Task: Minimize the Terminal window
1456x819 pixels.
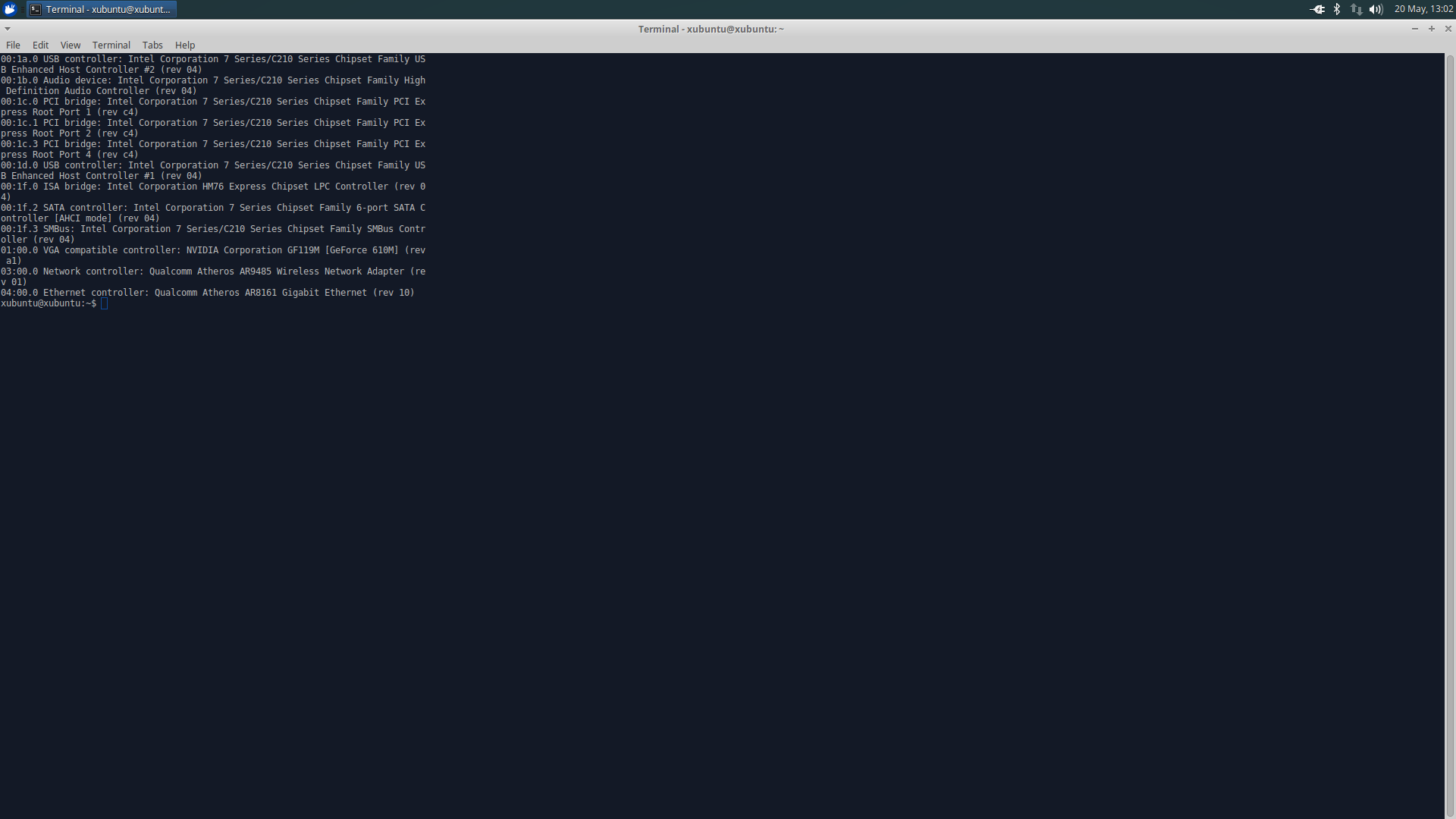Action: click(x=1414, y=29)
